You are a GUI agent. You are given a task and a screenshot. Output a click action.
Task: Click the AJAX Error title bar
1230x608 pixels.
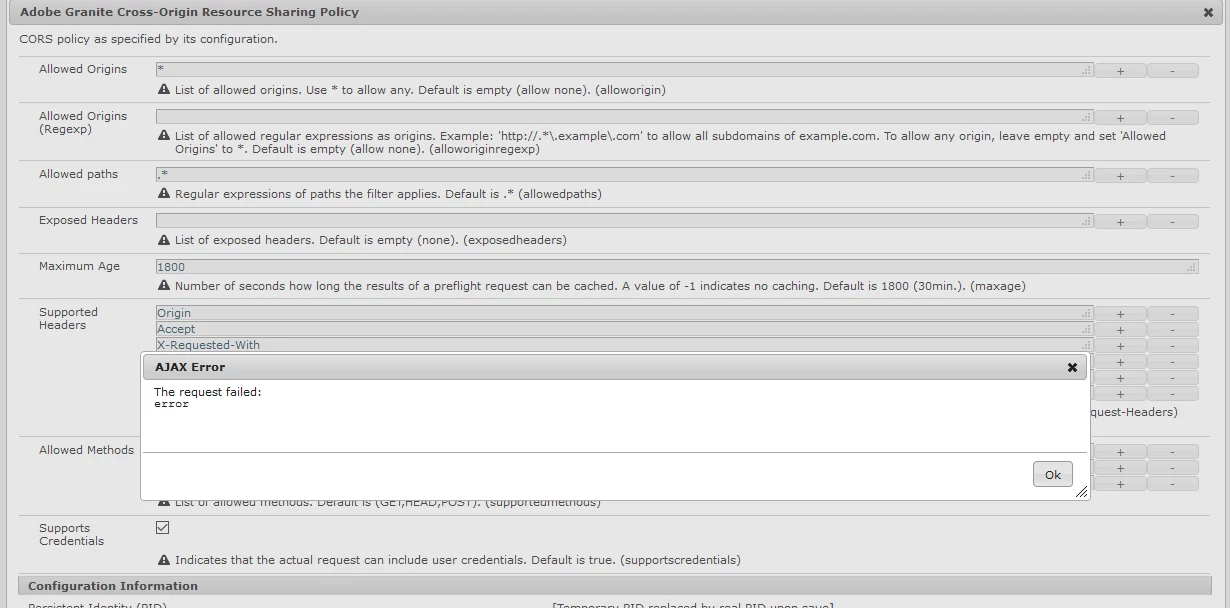tap(614, 367)
